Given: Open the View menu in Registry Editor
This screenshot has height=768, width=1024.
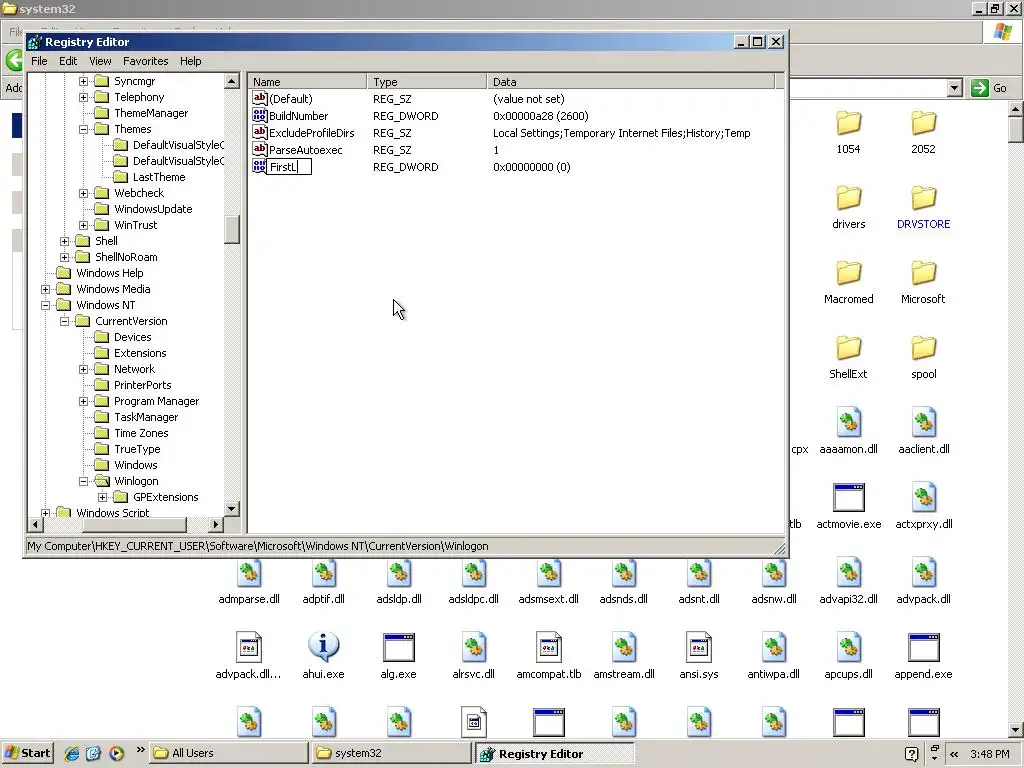Looking at the screenshot, I should tap(100, 61).
